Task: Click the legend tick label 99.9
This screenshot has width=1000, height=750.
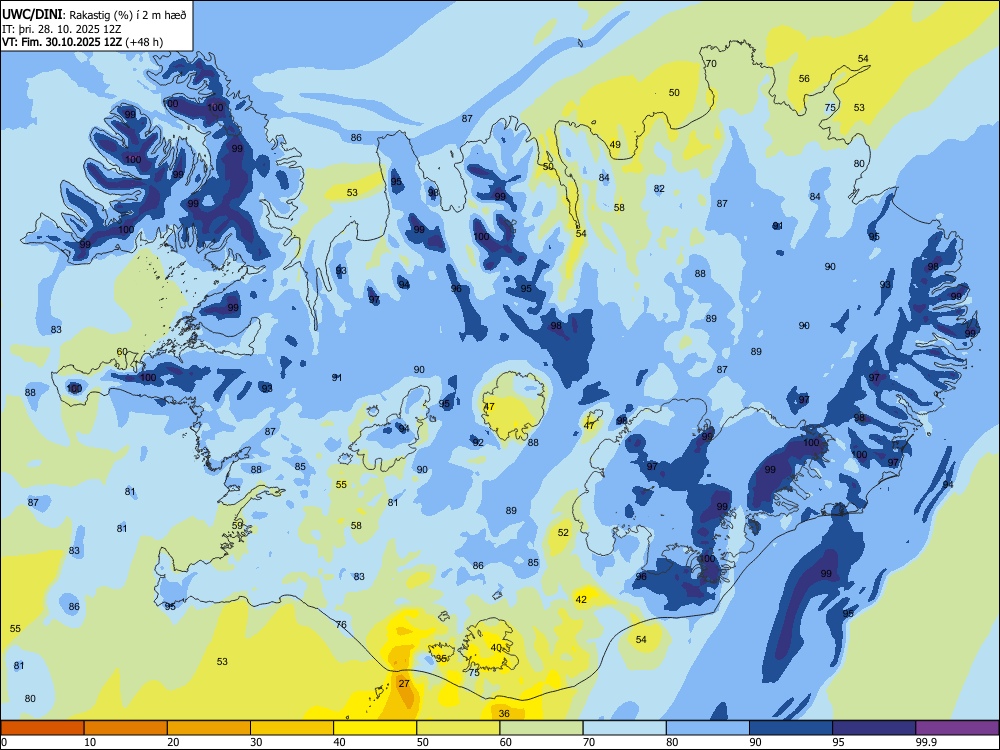Action: 926,742
